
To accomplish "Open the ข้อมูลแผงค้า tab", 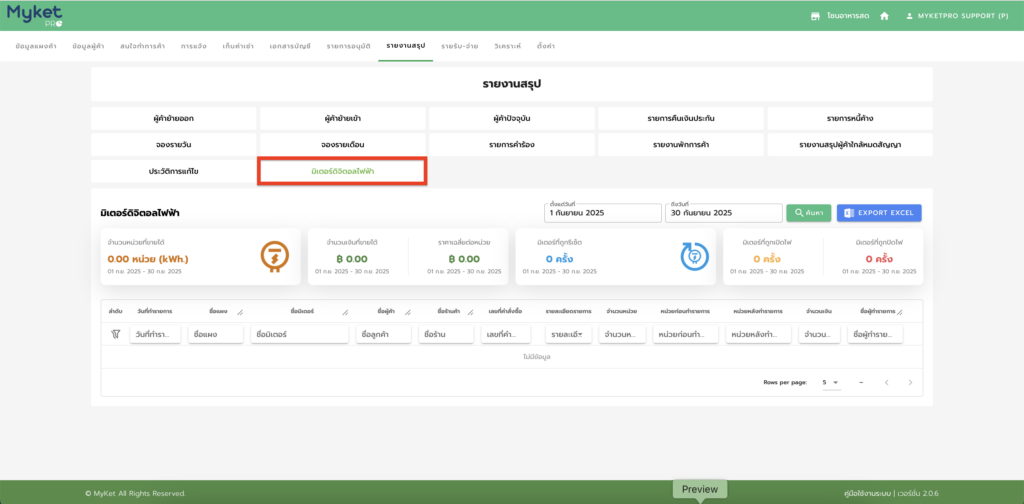I will click(x=35, y=46).
